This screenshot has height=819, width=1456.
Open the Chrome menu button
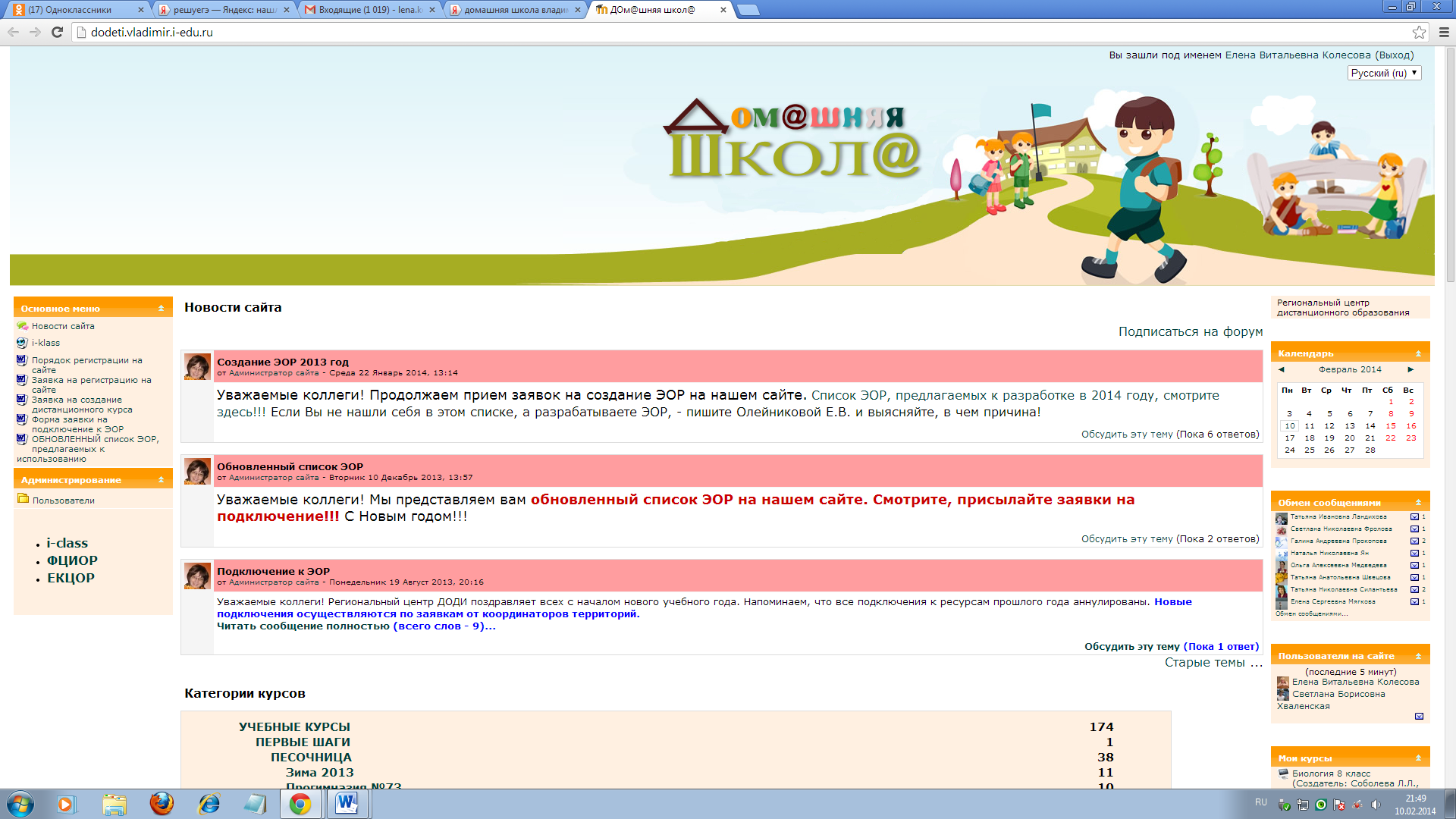click(1444, 32)
